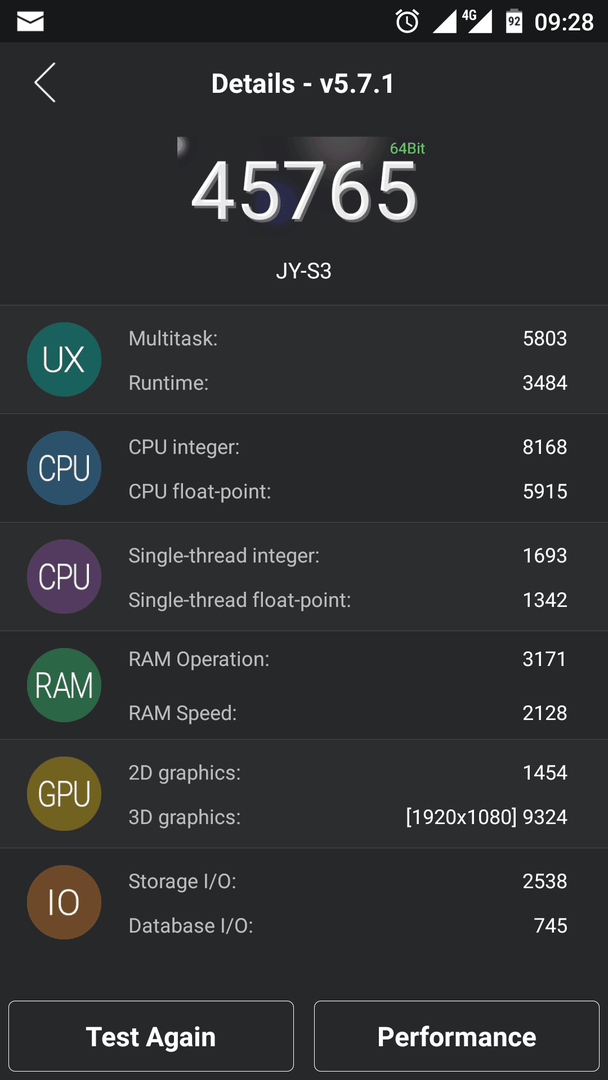Screen dimensions: 608x1080
Task: Go back using the arrow icon
Action: click(x=45, y=83)
